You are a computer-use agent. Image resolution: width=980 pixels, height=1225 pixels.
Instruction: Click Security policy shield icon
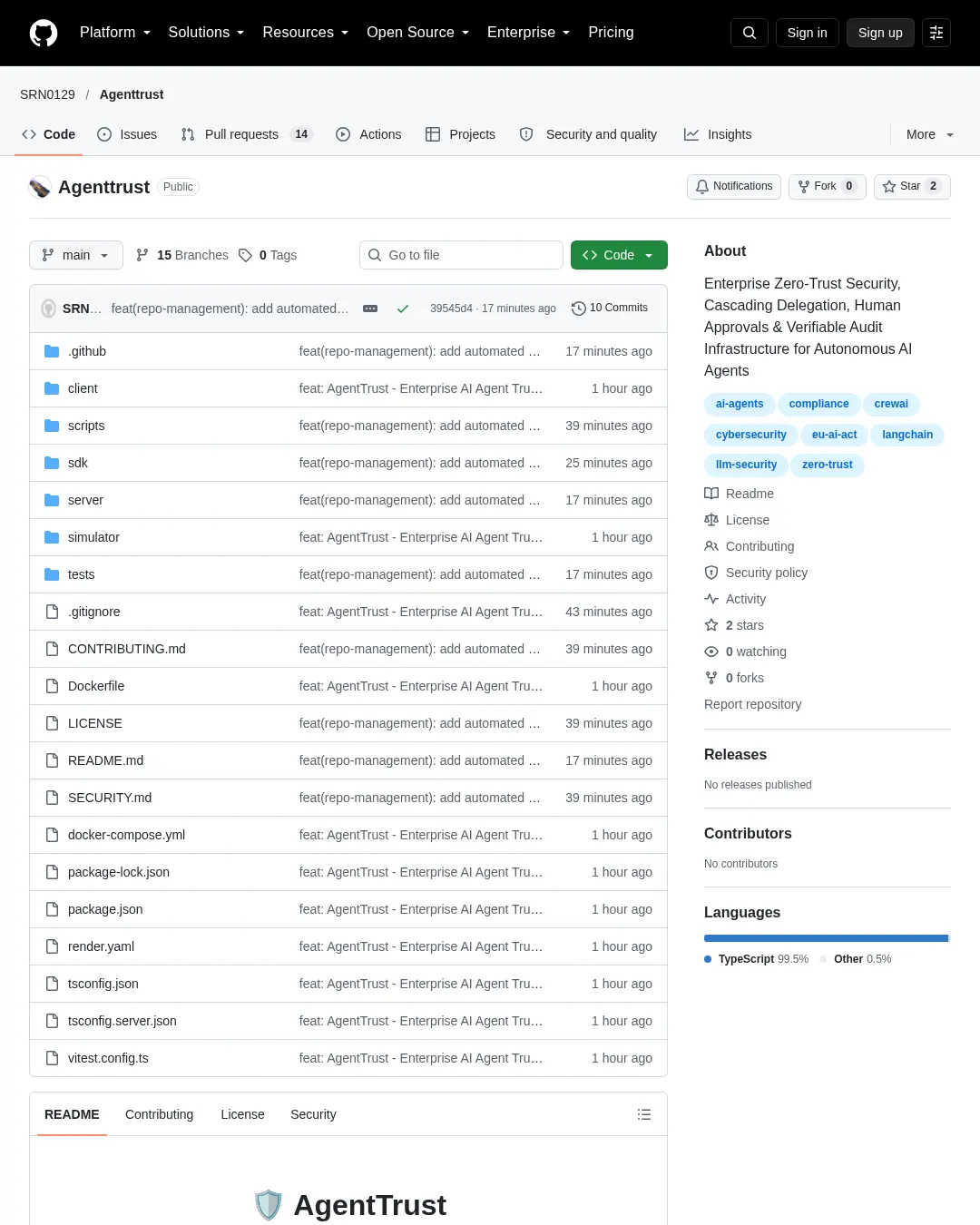point(711,573)
